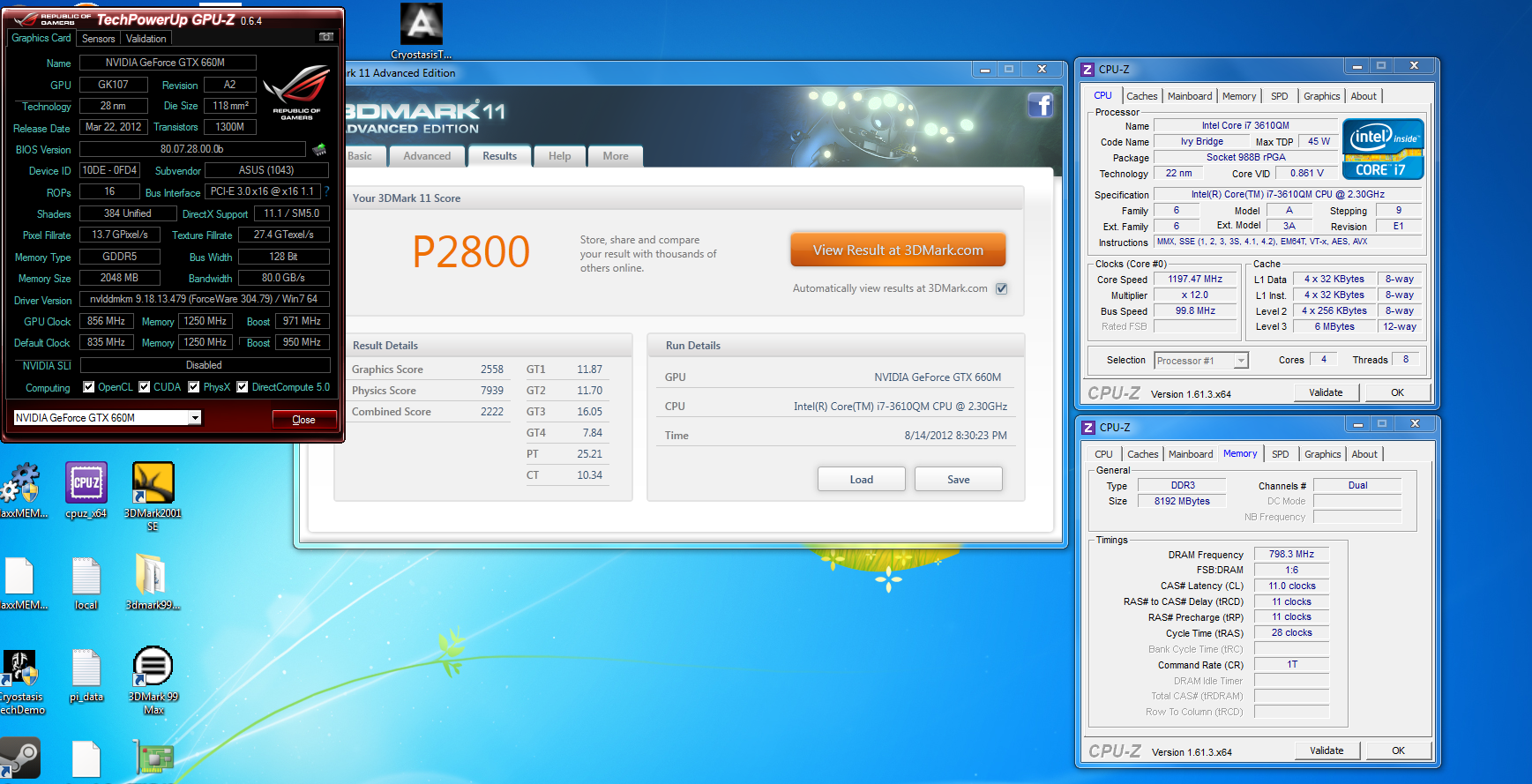
Task: Open the 3DMark99 Max desktop shortcut
Action: click(x=153, y=680)
